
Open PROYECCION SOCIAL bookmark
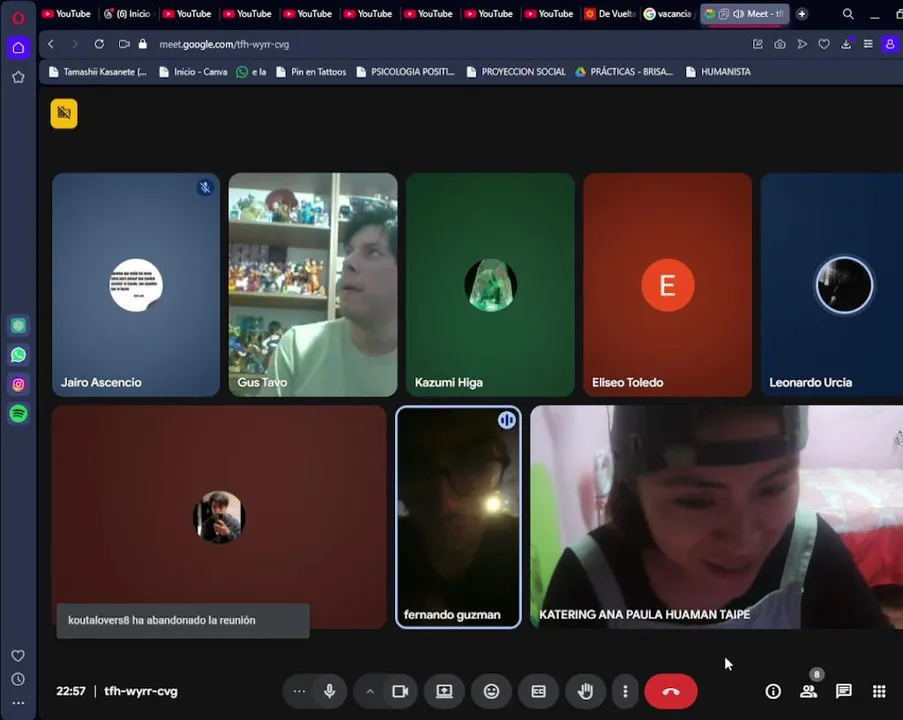[x=516, y=72]
